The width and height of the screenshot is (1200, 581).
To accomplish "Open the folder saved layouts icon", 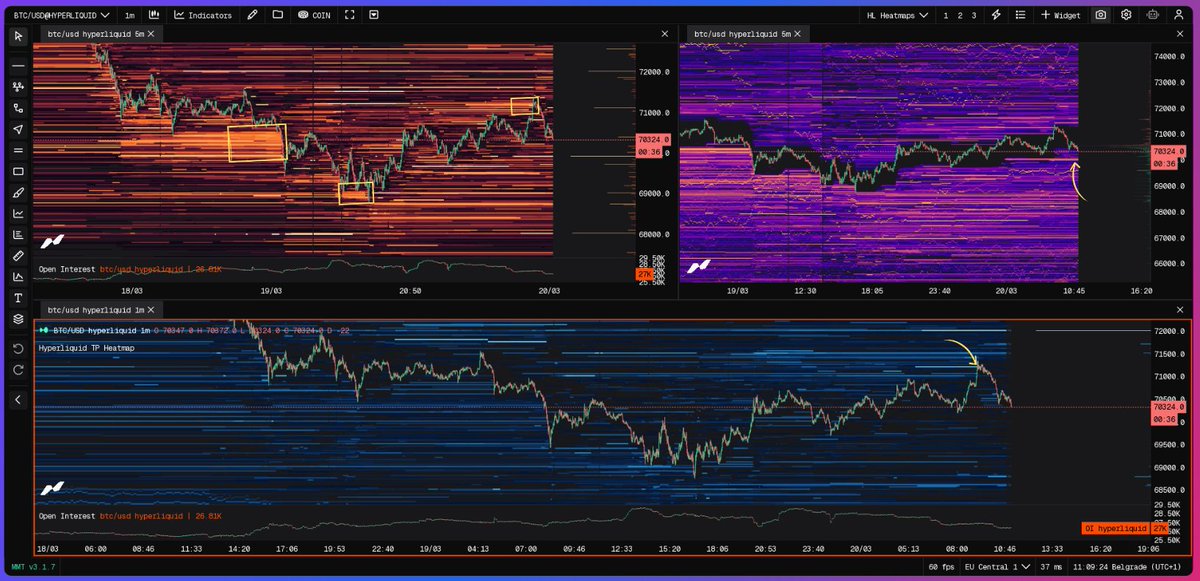I will pos(277,15).
